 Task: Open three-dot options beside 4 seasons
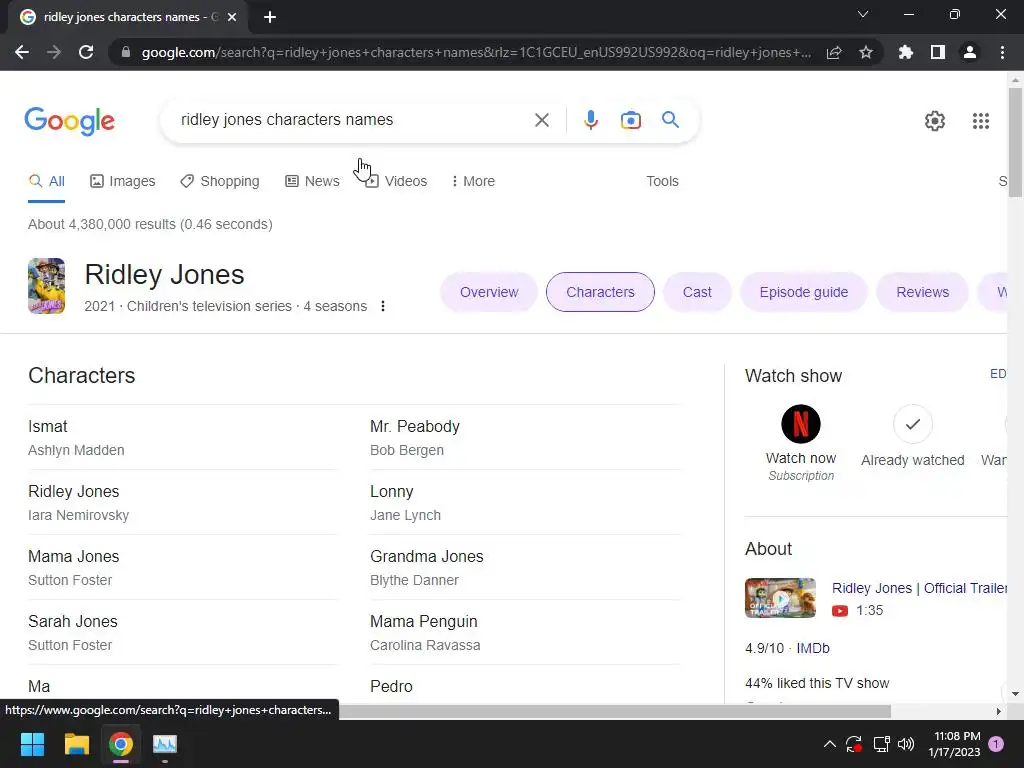383,306
